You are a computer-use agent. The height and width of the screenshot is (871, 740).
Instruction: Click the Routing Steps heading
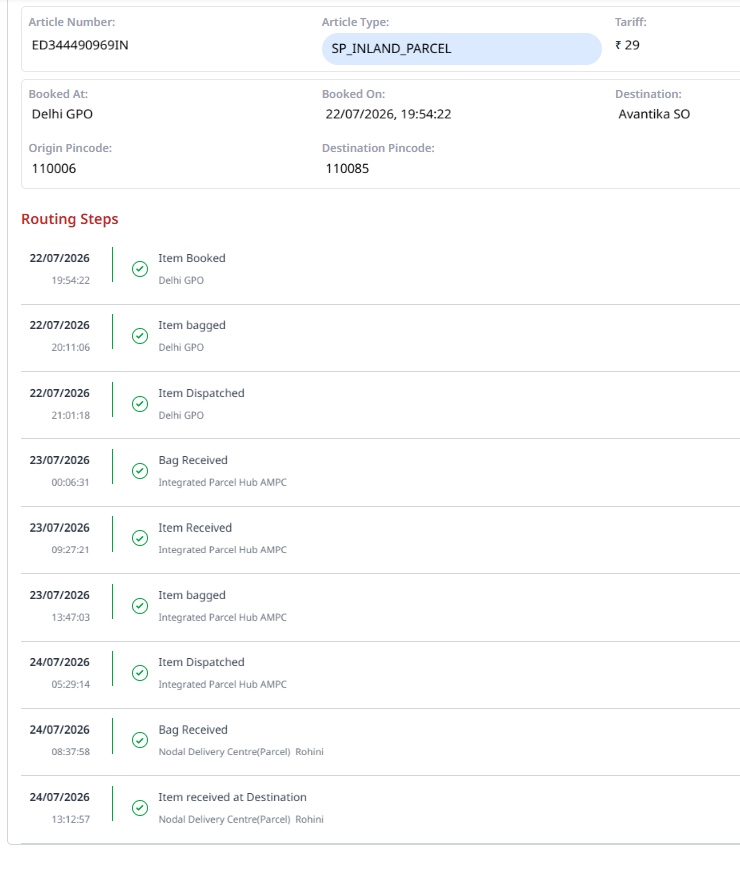(x=70, y=219)
